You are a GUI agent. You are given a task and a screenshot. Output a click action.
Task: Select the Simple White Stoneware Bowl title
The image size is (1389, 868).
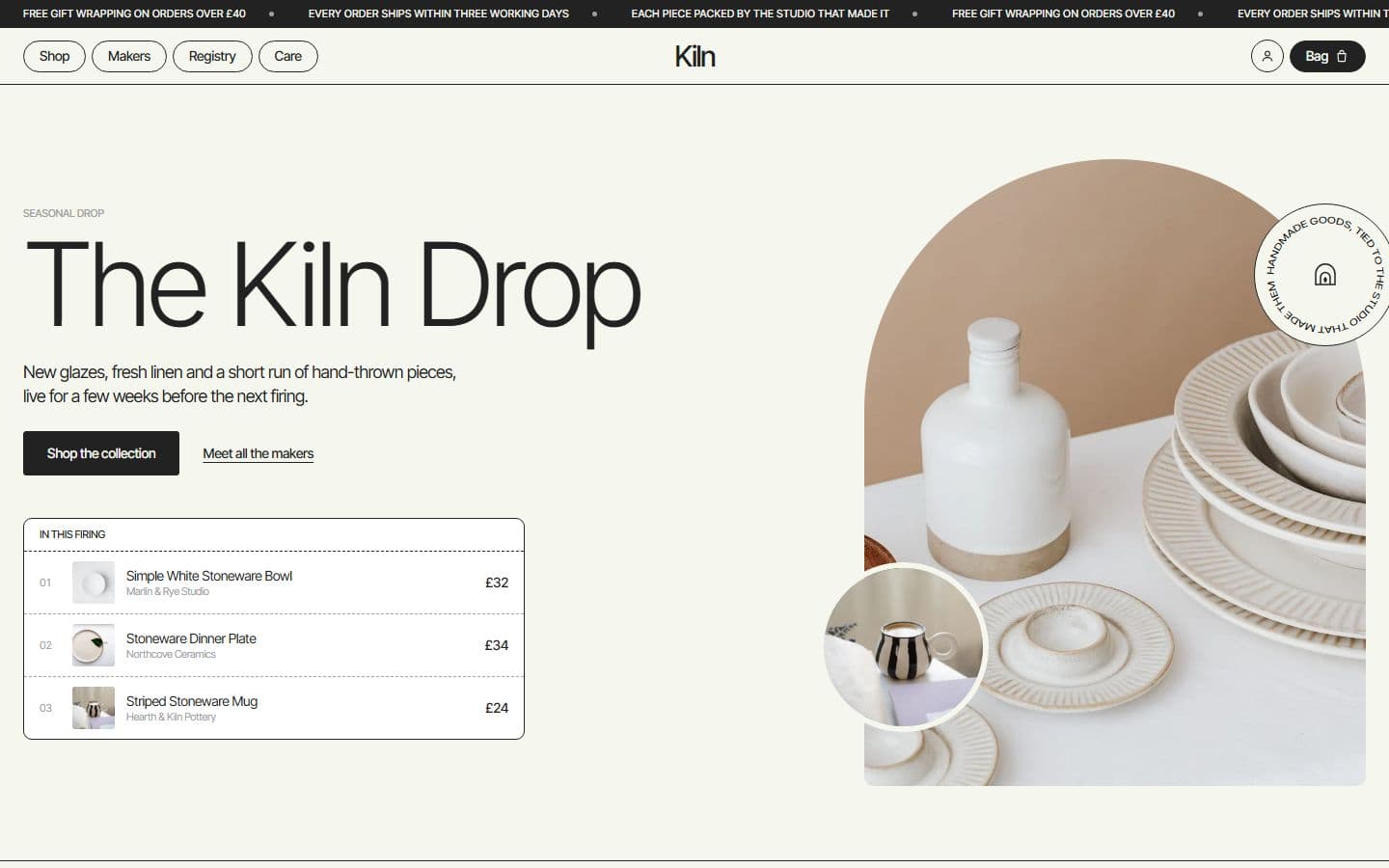point(208,576)
